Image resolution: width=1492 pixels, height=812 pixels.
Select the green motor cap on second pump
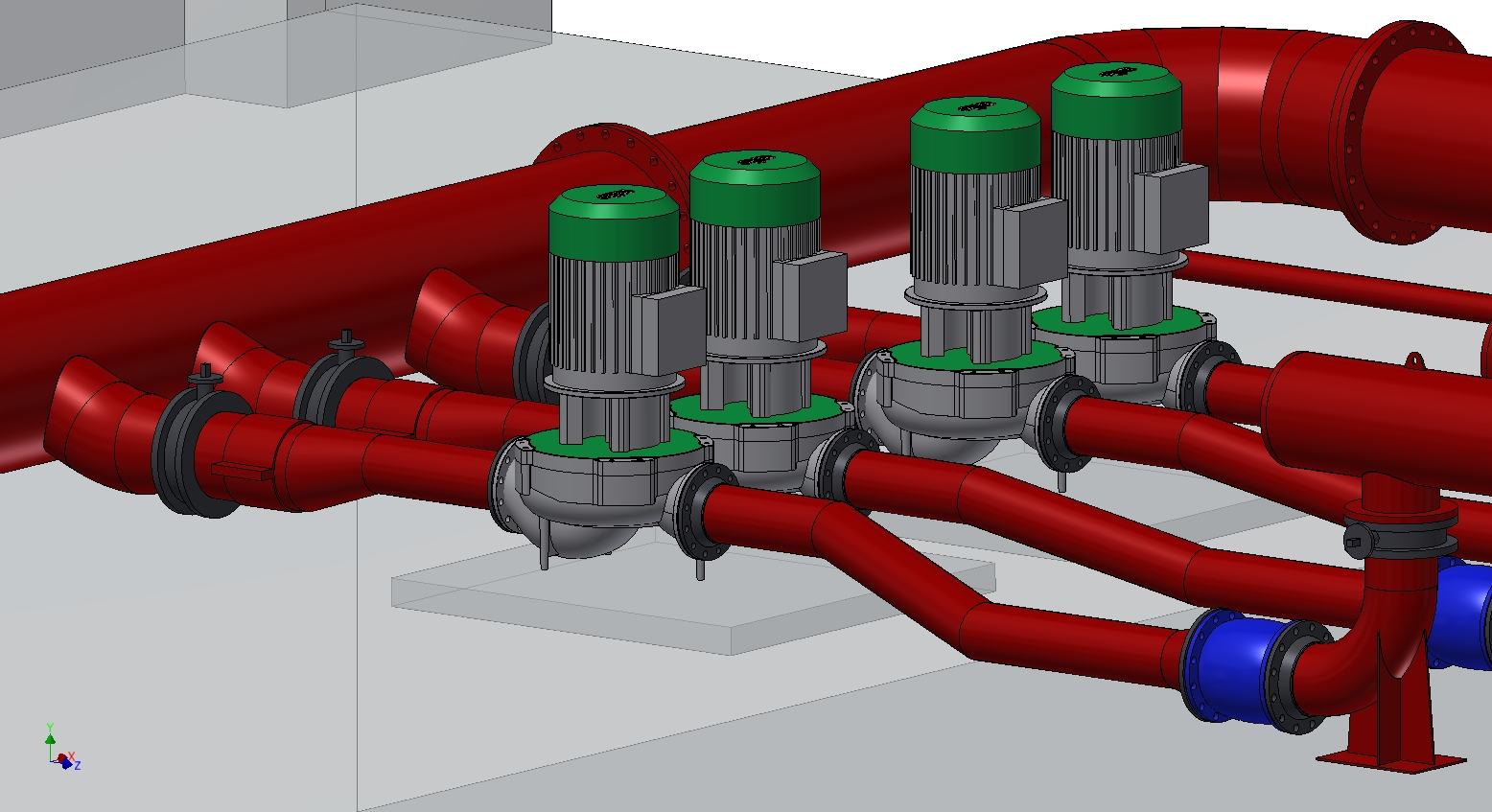[x=754, y=188]
